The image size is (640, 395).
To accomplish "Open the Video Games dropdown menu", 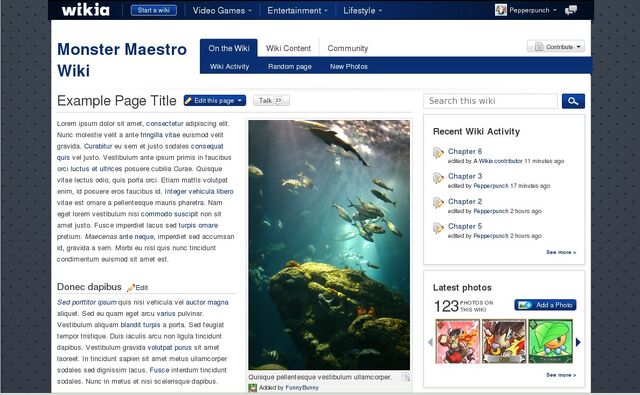I will [222, 11].
